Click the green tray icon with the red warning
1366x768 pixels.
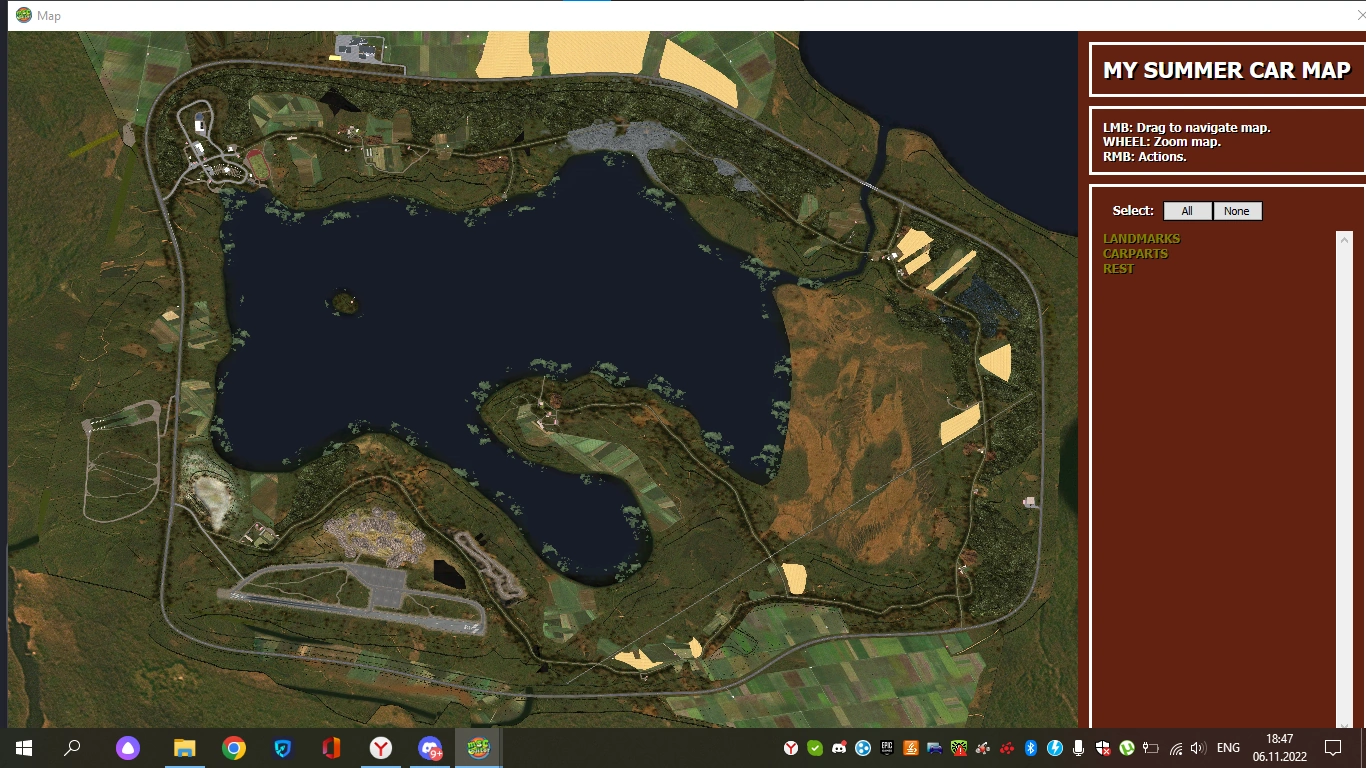[x=959, y=748]
